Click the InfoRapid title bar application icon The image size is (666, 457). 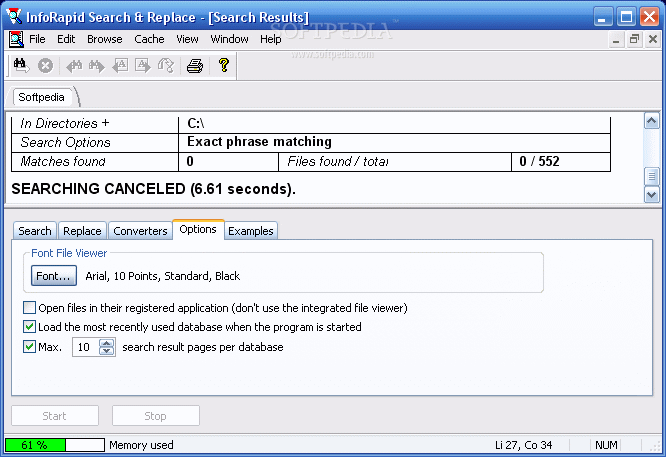click(14, 16)
